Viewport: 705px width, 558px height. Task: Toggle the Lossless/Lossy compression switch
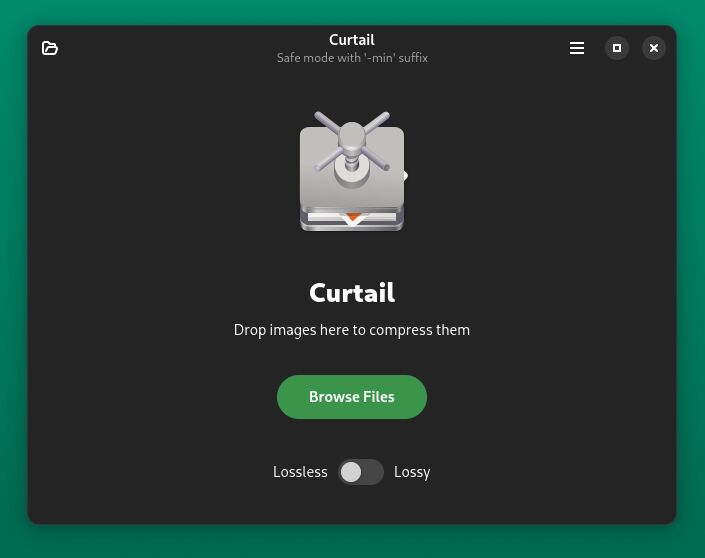(361, 472)
